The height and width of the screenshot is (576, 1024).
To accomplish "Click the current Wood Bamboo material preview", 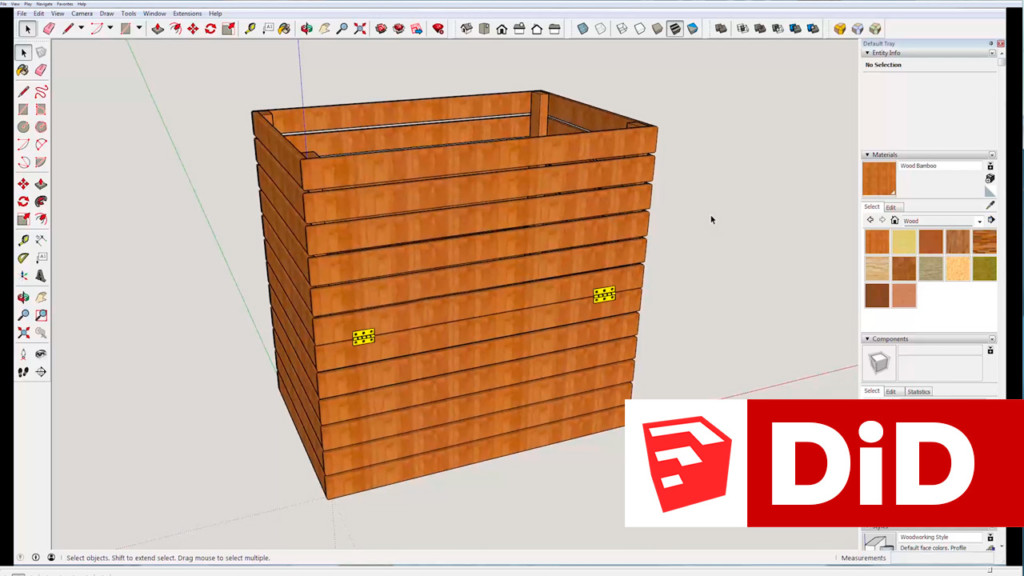I will [879, 179].
